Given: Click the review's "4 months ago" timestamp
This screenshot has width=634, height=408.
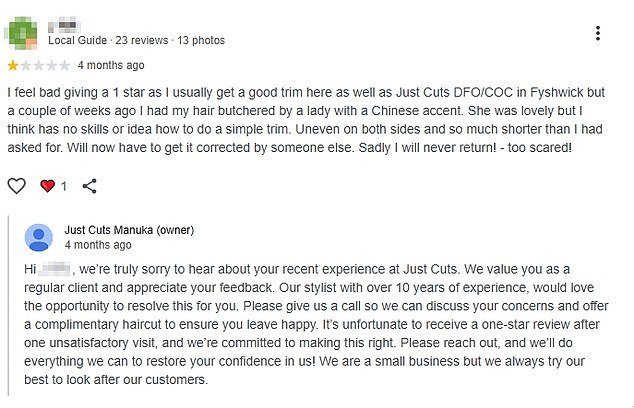Looking at the screenshot, I should [x=110, y=66].
